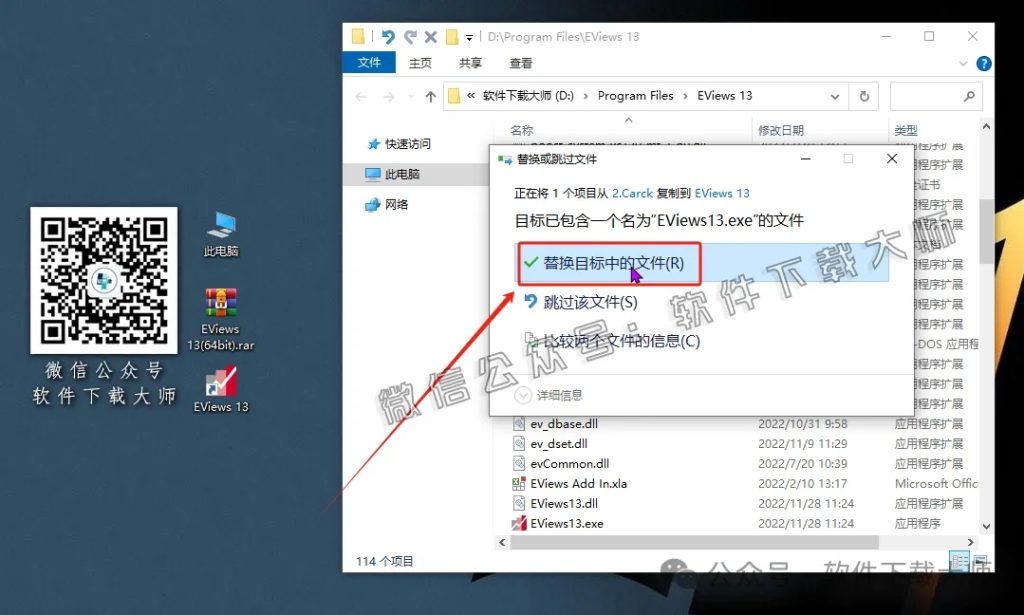Click the Refresh icon next to the address bar

(x=866, y=96)
